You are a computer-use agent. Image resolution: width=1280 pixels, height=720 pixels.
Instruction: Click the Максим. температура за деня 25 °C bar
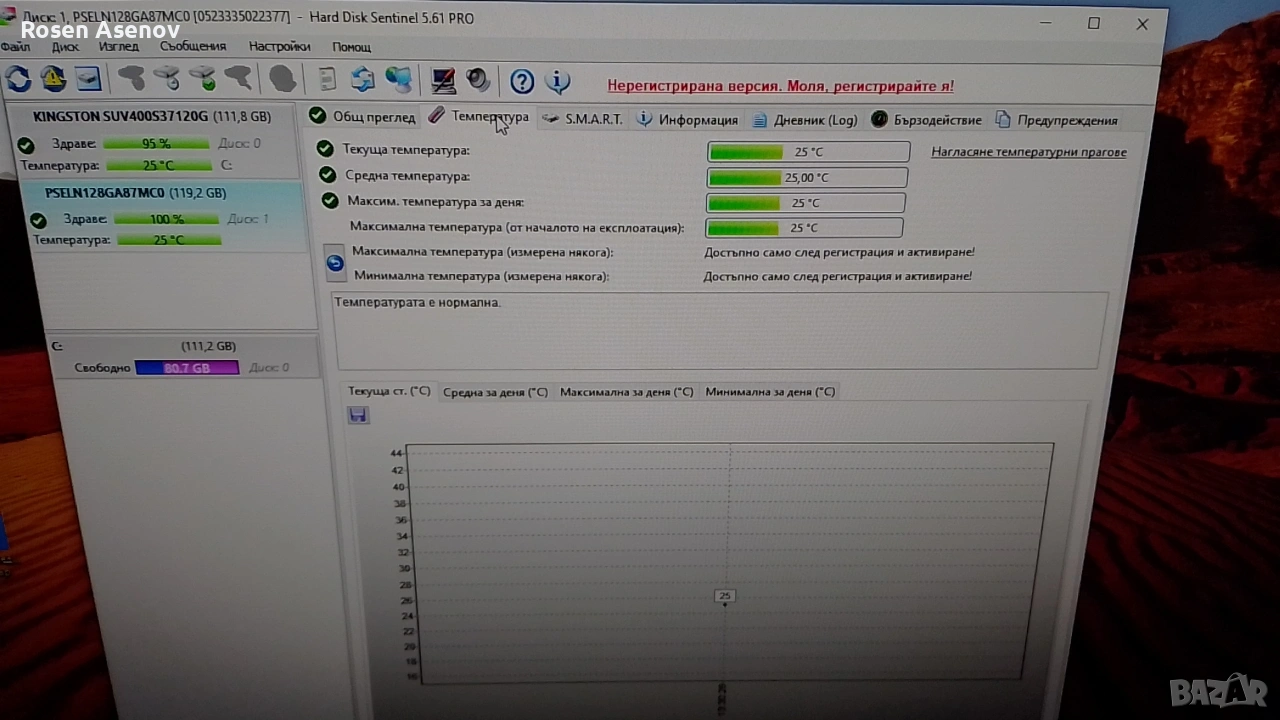[805, 203]
